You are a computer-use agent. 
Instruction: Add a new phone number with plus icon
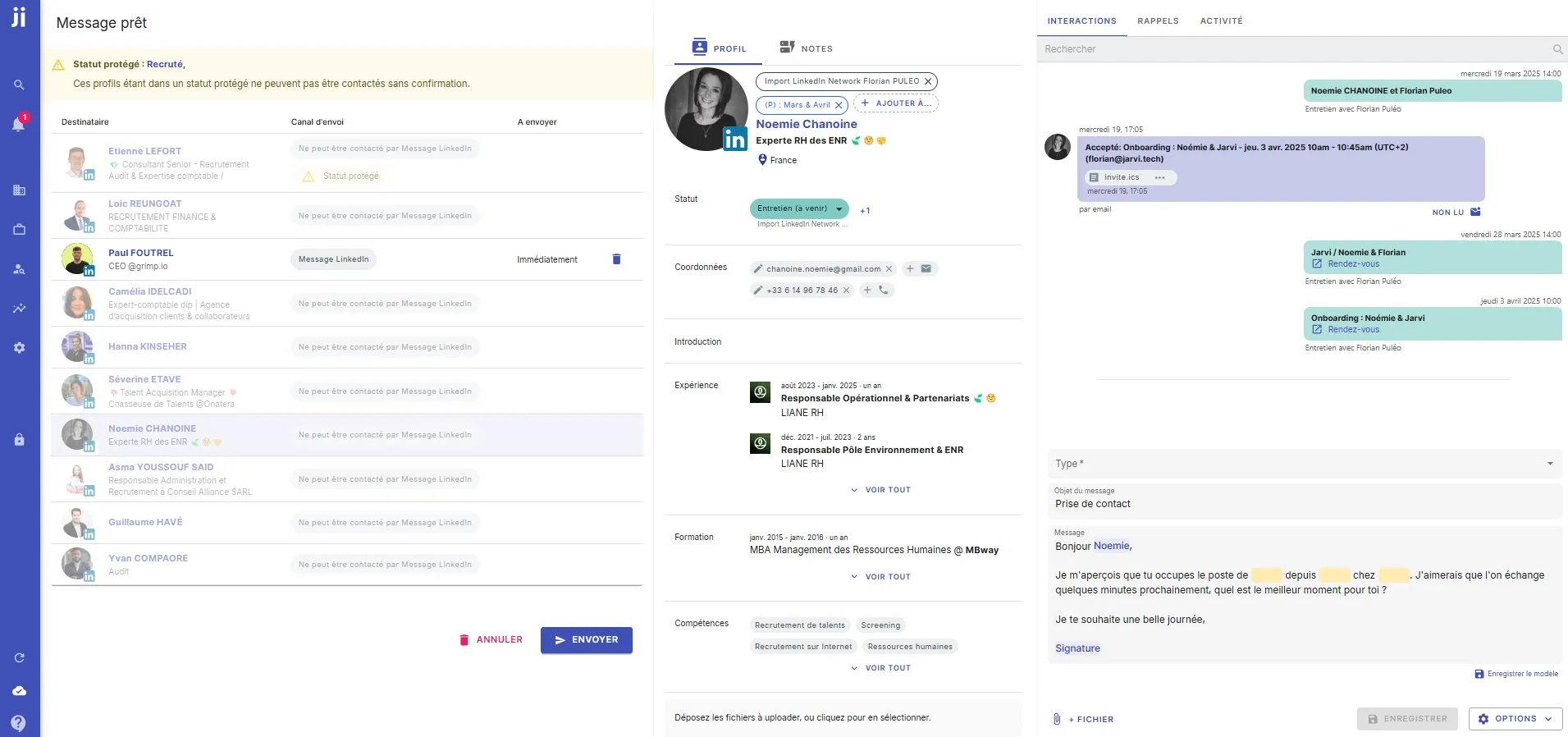coord(867,290)
